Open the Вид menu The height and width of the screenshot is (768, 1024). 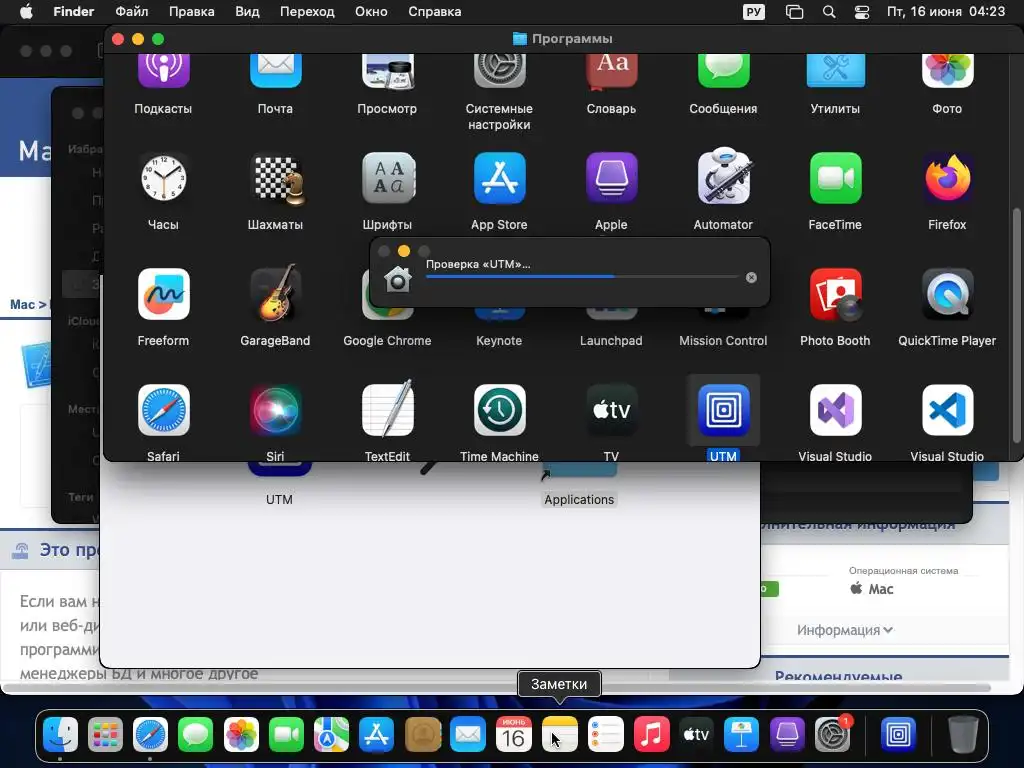coord(247,12)
